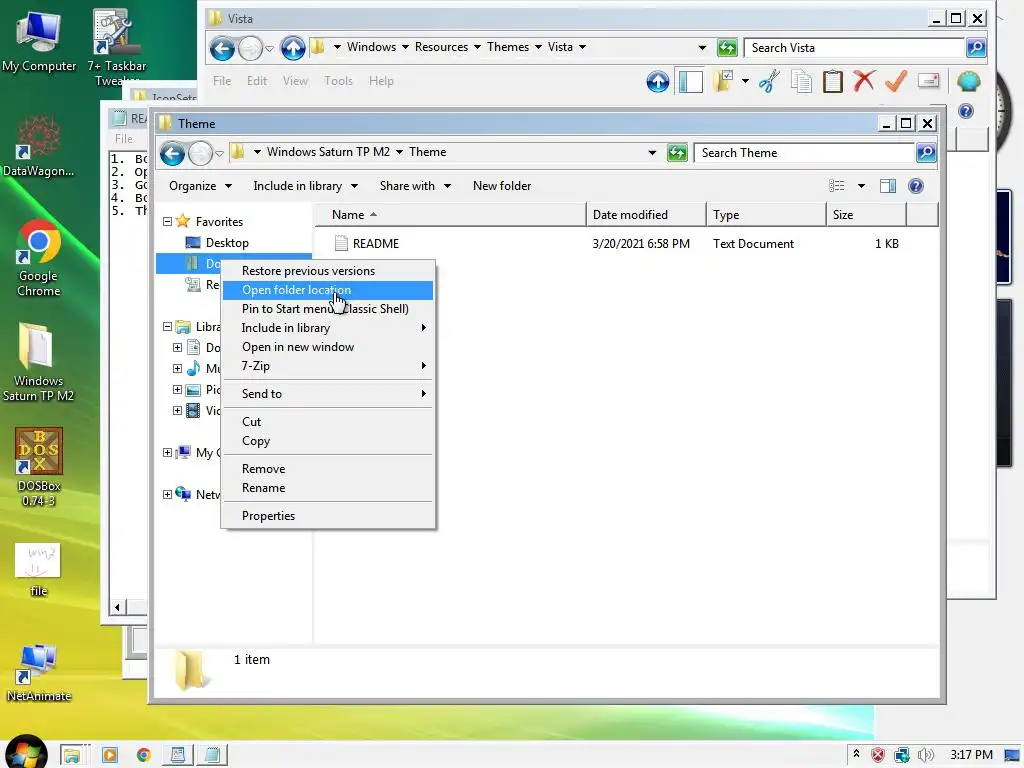Click the scissors Cut icon in Vista toolbar
The height and width of the screenshot is (768, 1024).
[x=769, y=82]
